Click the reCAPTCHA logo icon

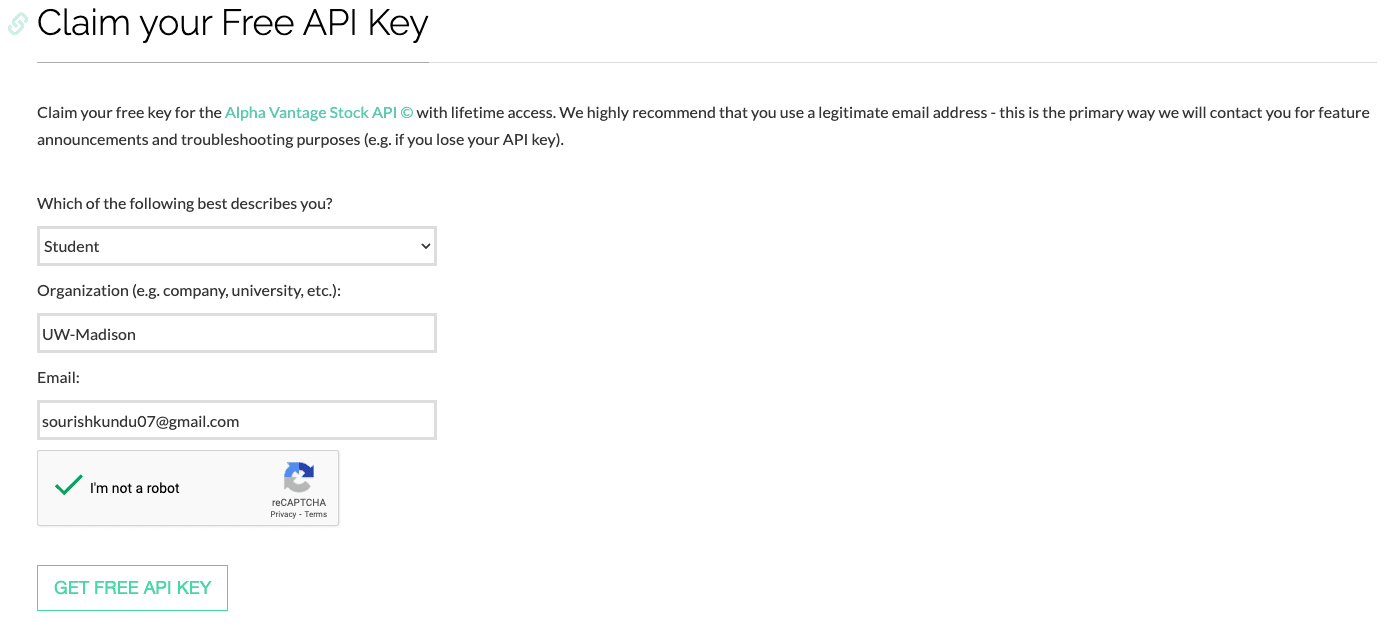(x=299, y=477)
